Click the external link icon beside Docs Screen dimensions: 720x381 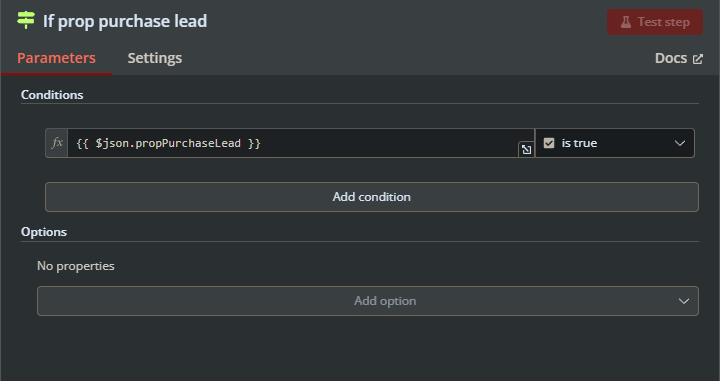tap(698, 59)
